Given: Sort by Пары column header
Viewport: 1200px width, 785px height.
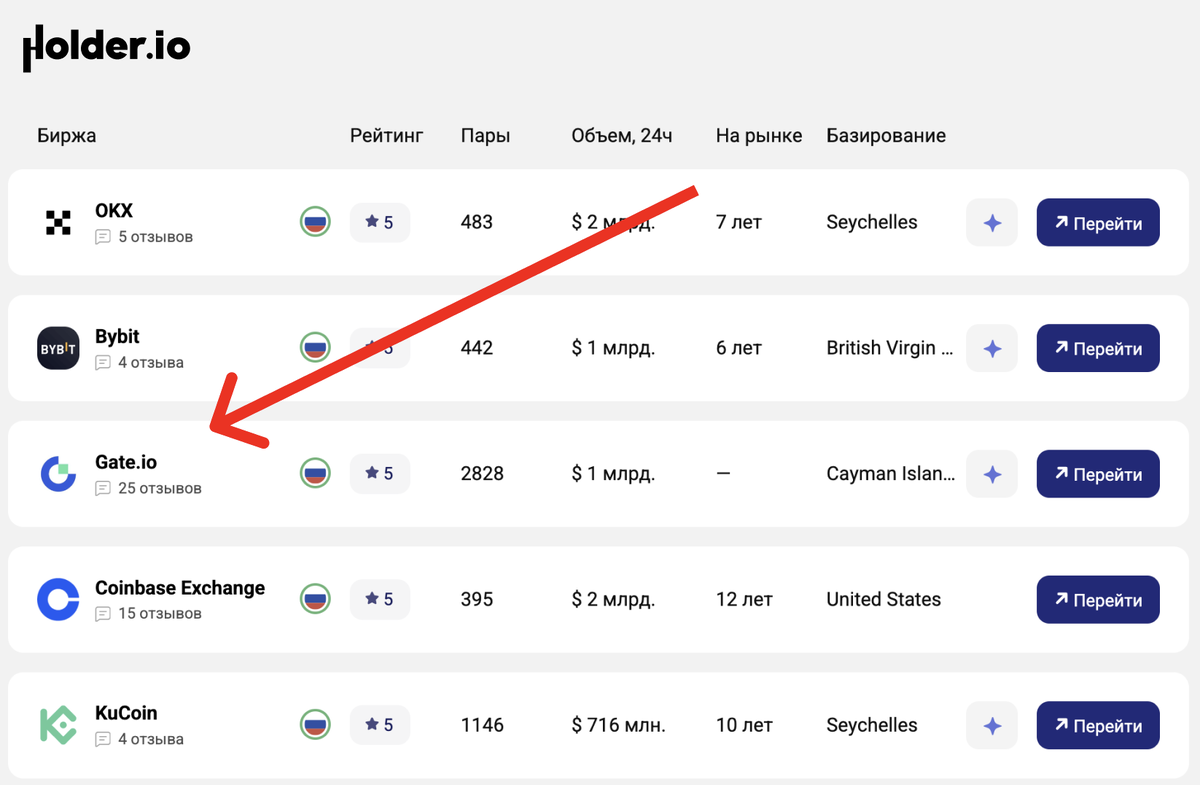Looking at the screenshot, I should click(x=486, y=136).
